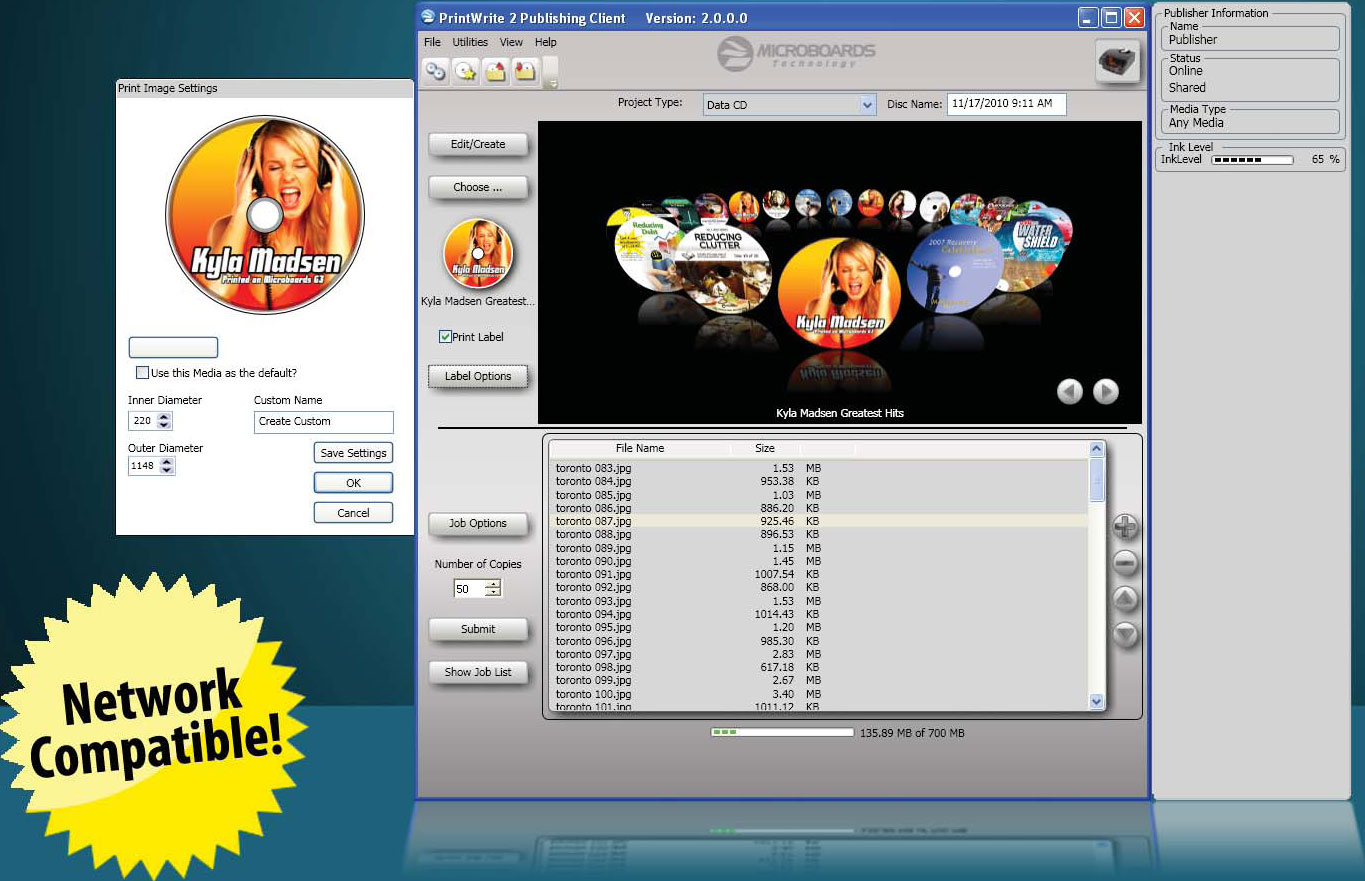Viewport: 1365px width, 881px height.
Task: Click the Custom Name input field
Action: (x=324, y=422)
